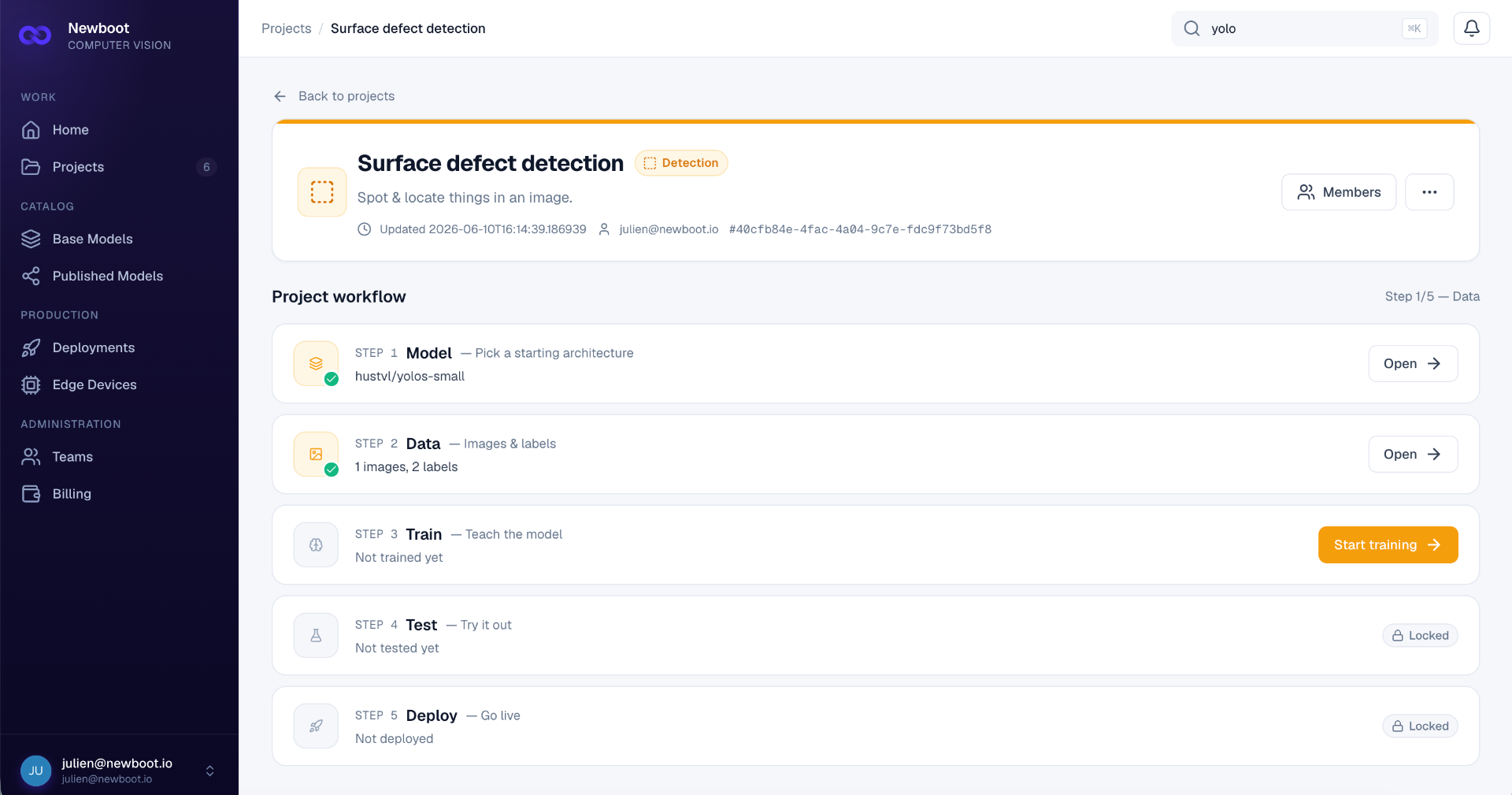Click the Base Models layers icon
This screenshot has width=1512, height=795.
coord(31,239)
